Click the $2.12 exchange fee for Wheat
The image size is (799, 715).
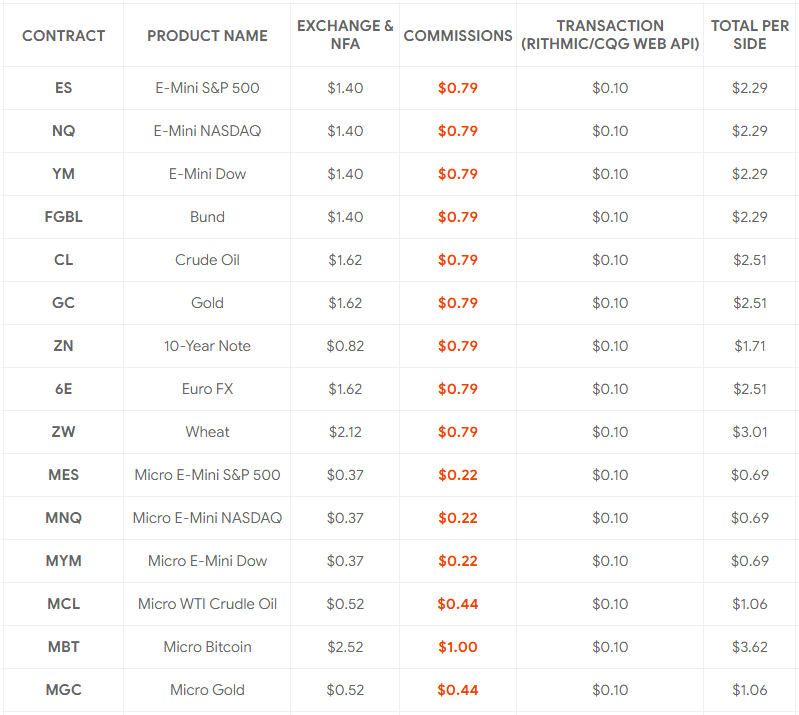[345, 432]
